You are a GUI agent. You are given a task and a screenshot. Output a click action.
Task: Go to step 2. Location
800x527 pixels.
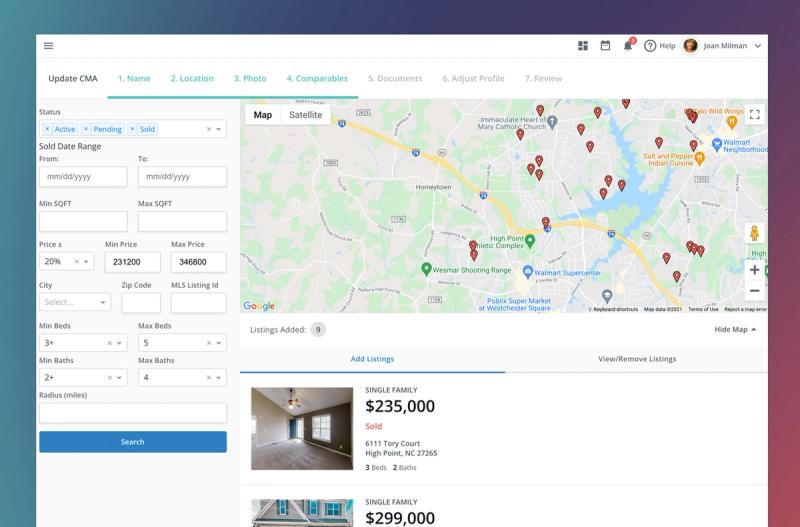(192, 79)
